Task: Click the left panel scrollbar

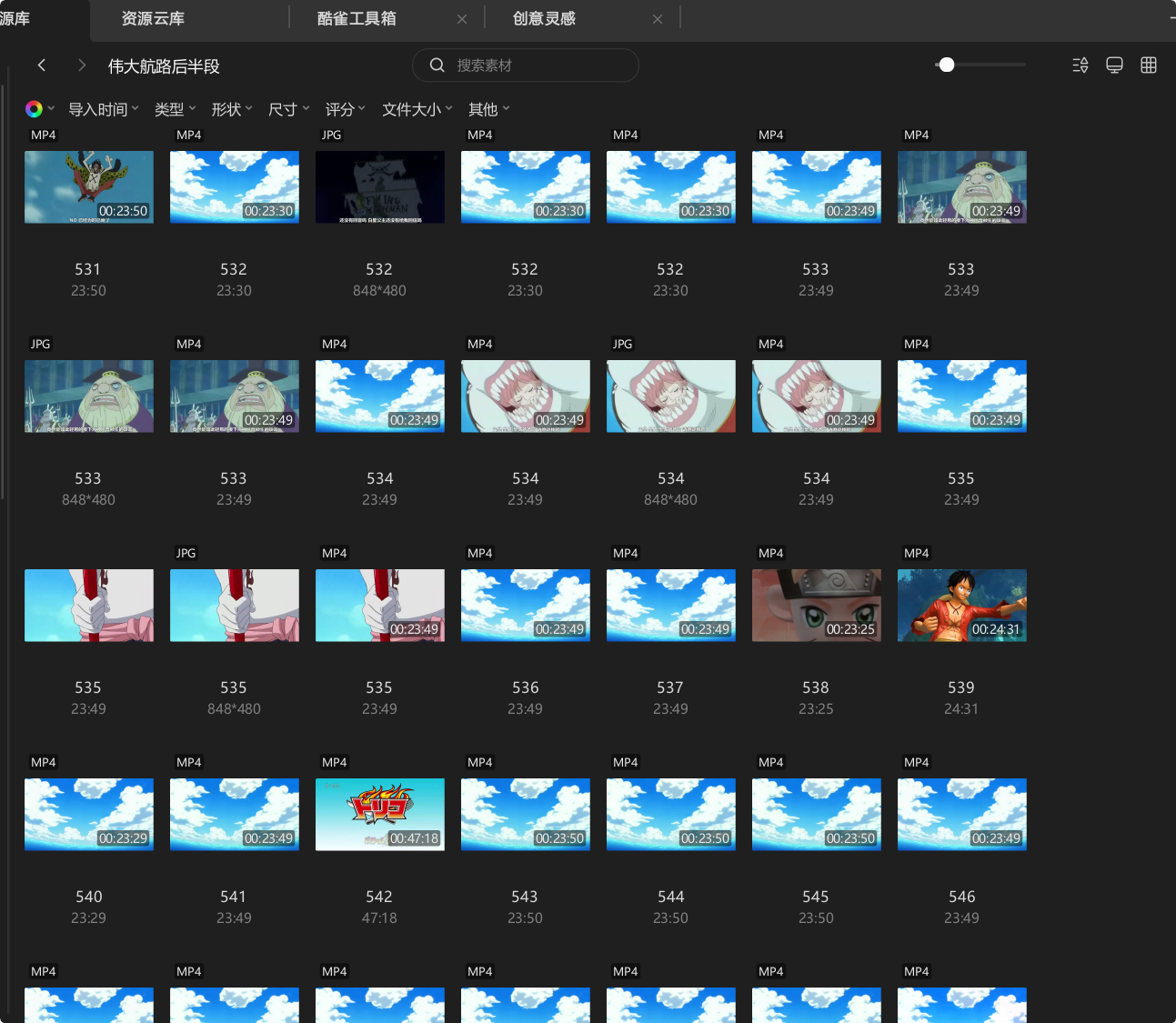Action: click(3, 293)
